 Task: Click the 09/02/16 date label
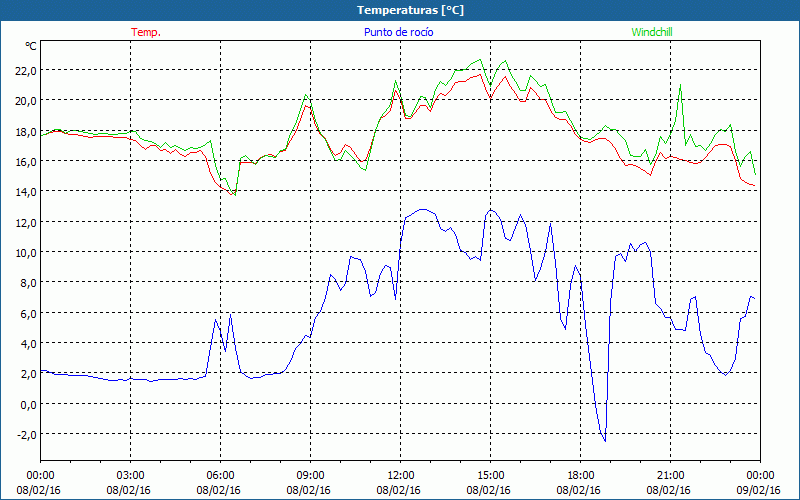[x=759, y=490]
